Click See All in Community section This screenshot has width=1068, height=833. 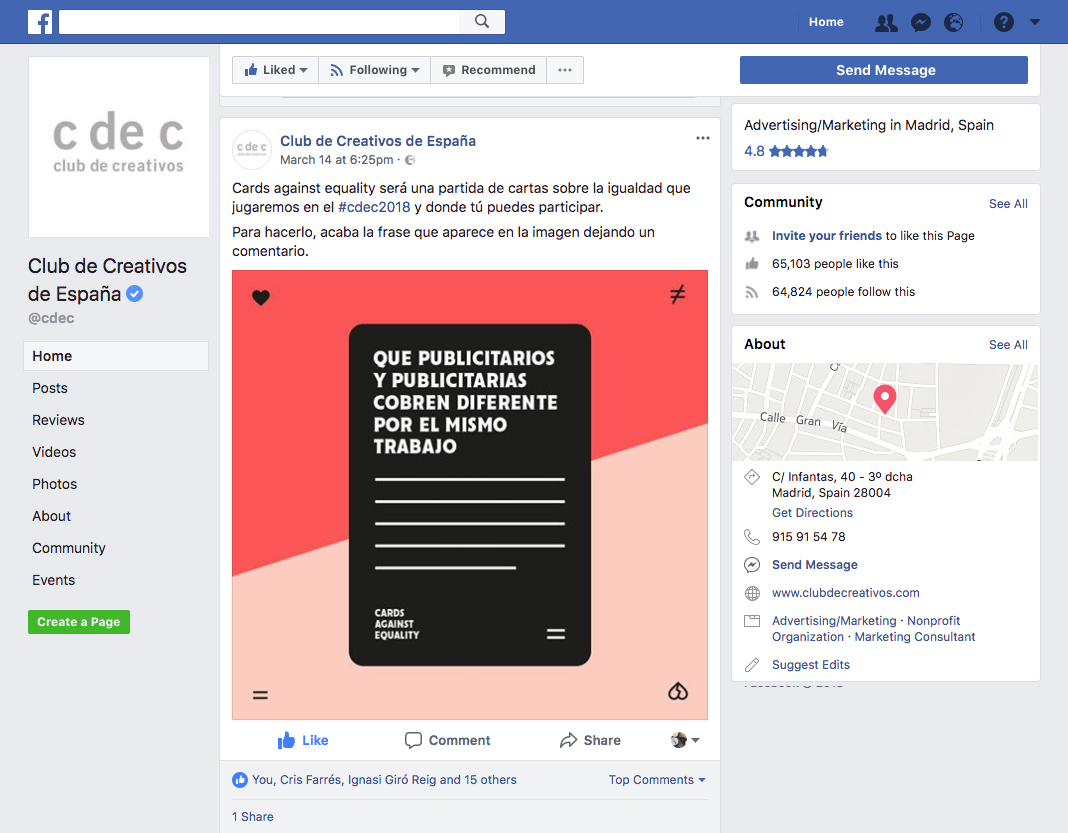1008,204
